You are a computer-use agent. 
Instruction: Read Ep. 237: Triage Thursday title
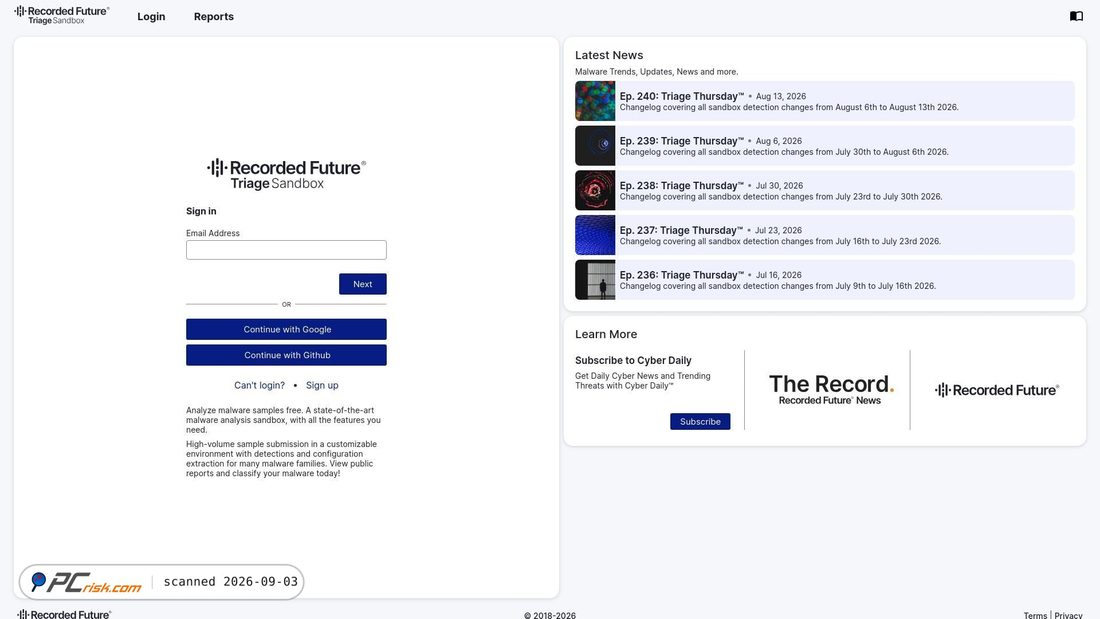(x=681, y=230)
